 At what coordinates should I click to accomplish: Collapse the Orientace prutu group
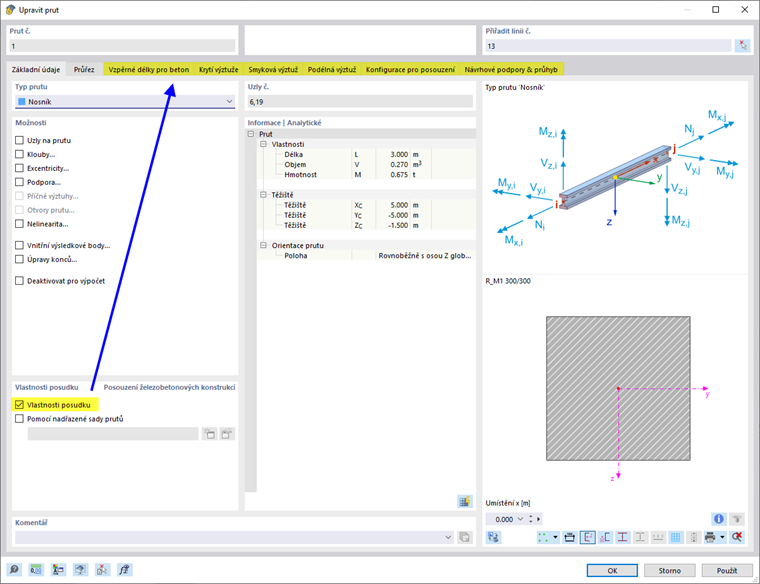click(x=263, y=246)
